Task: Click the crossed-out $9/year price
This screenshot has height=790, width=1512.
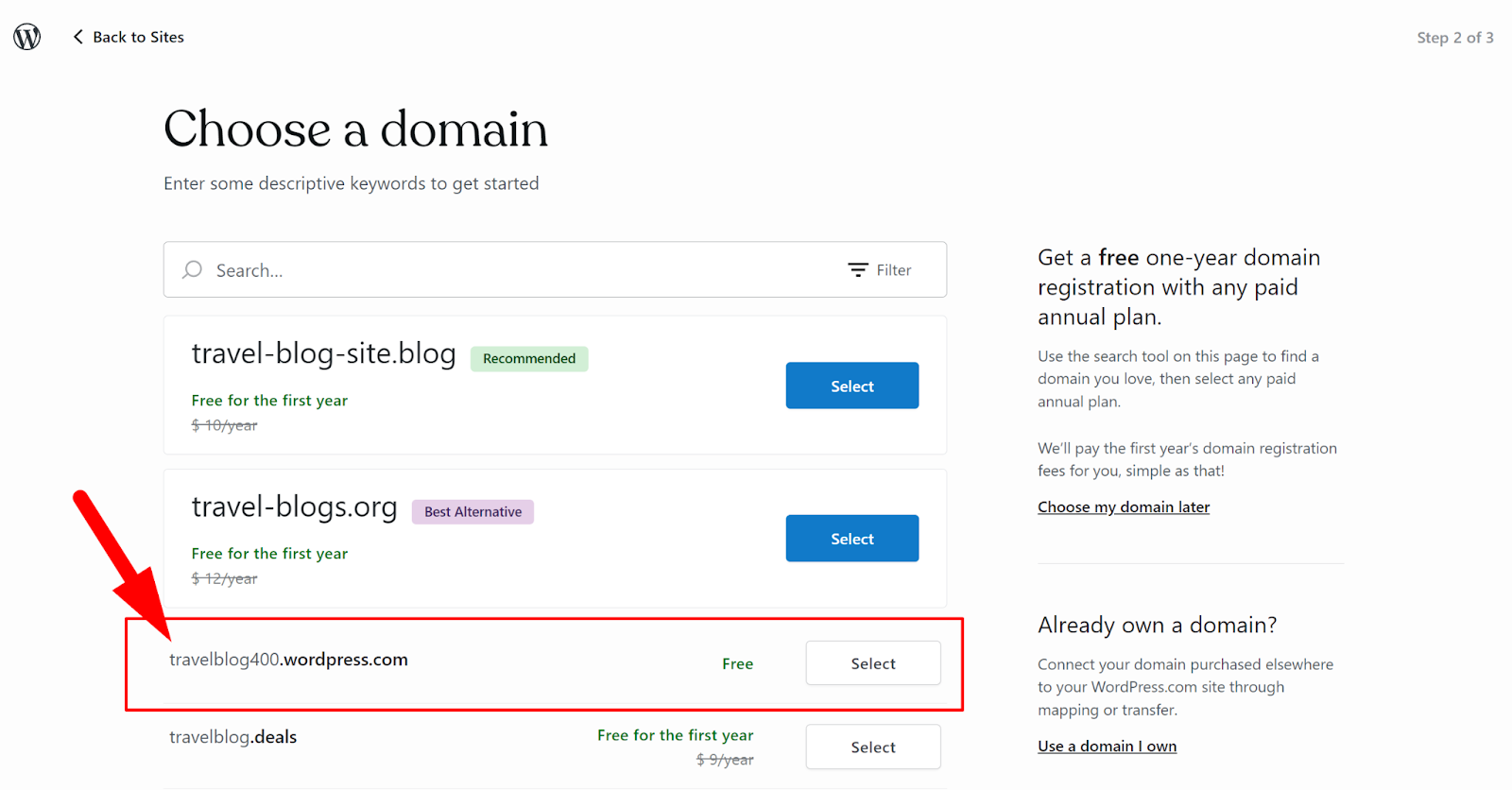Action: [725, 760]
